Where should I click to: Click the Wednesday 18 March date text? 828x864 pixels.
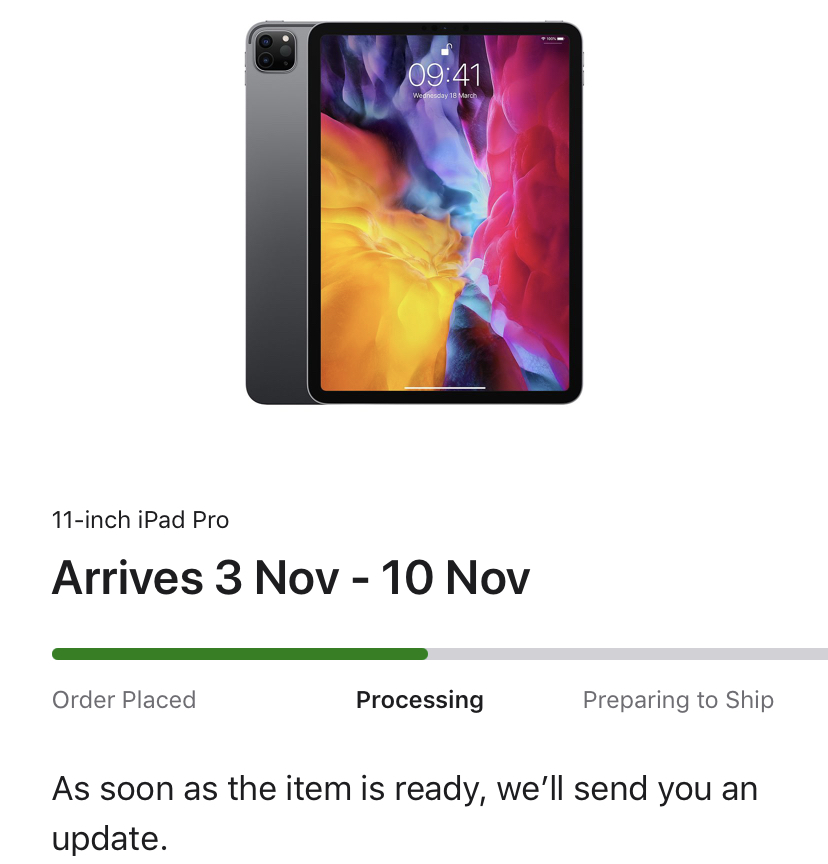click(x=445, y=96)
